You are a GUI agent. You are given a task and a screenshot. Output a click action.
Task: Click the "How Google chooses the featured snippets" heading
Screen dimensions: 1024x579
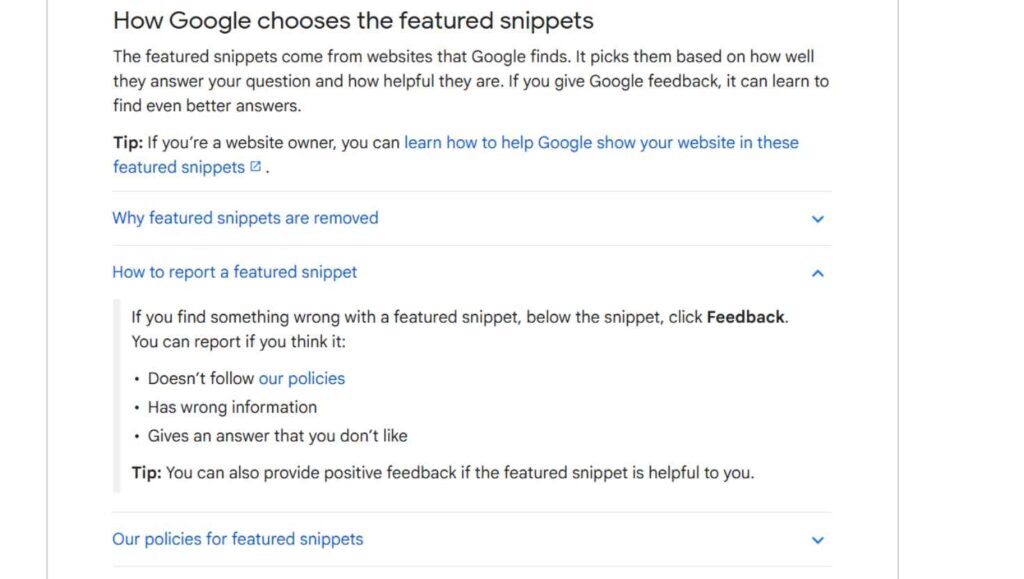point(353,20)
